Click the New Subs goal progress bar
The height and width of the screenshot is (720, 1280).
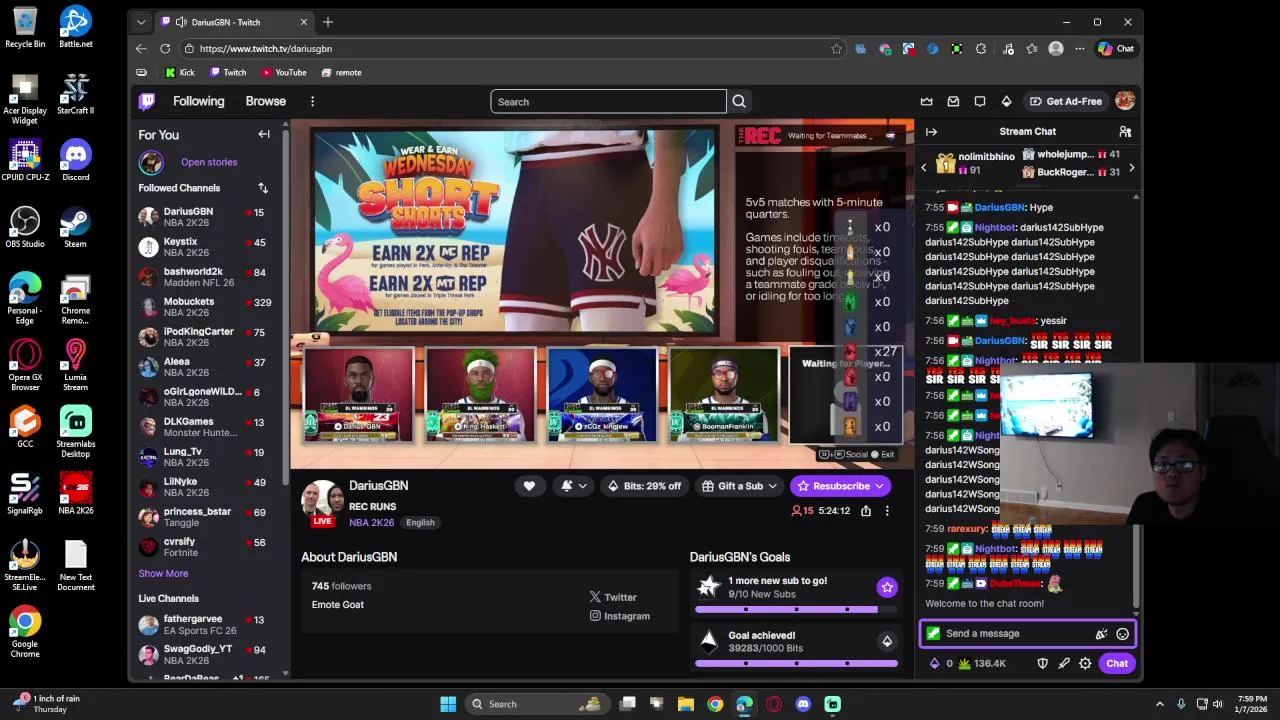[794, 609]
